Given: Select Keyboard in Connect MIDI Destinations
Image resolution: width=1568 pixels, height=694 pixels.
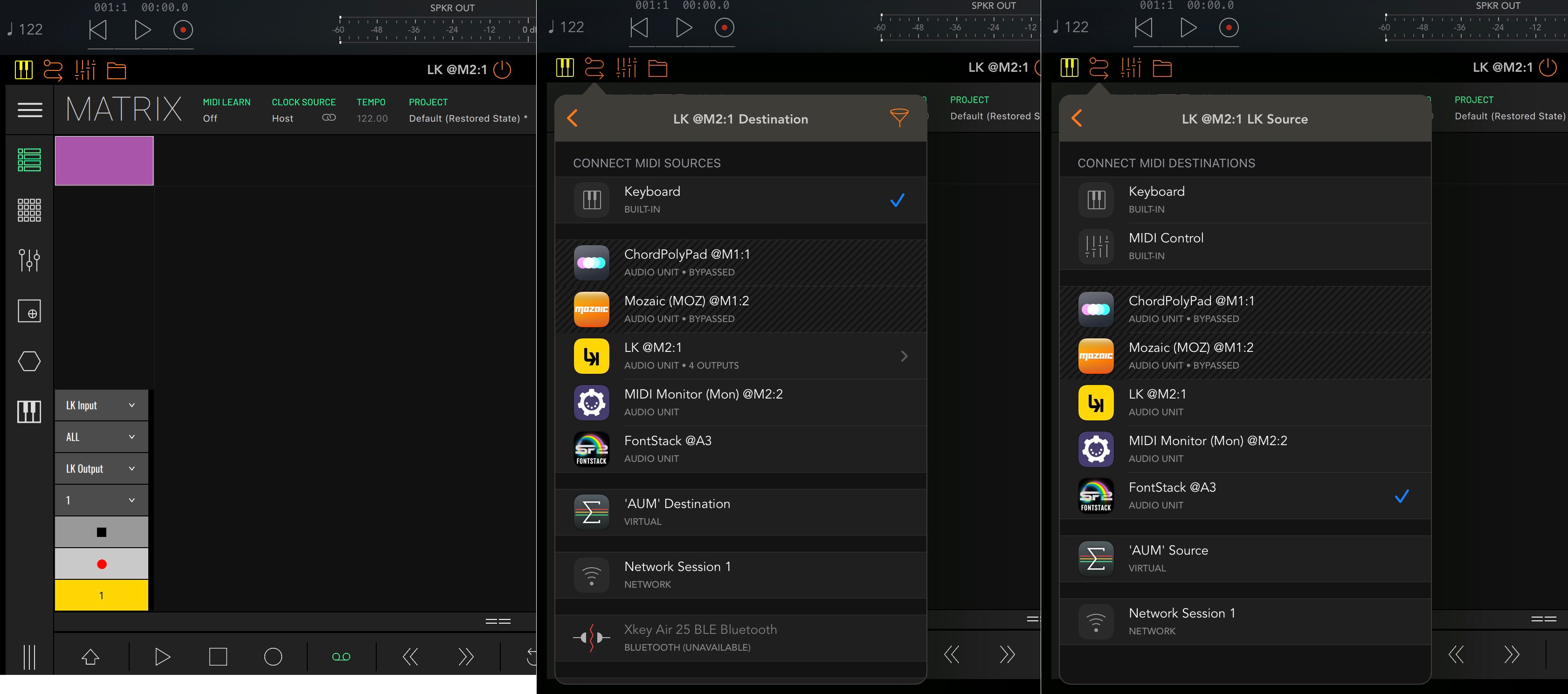Looking at the screenshot, I should click(x=1245, y=200).
